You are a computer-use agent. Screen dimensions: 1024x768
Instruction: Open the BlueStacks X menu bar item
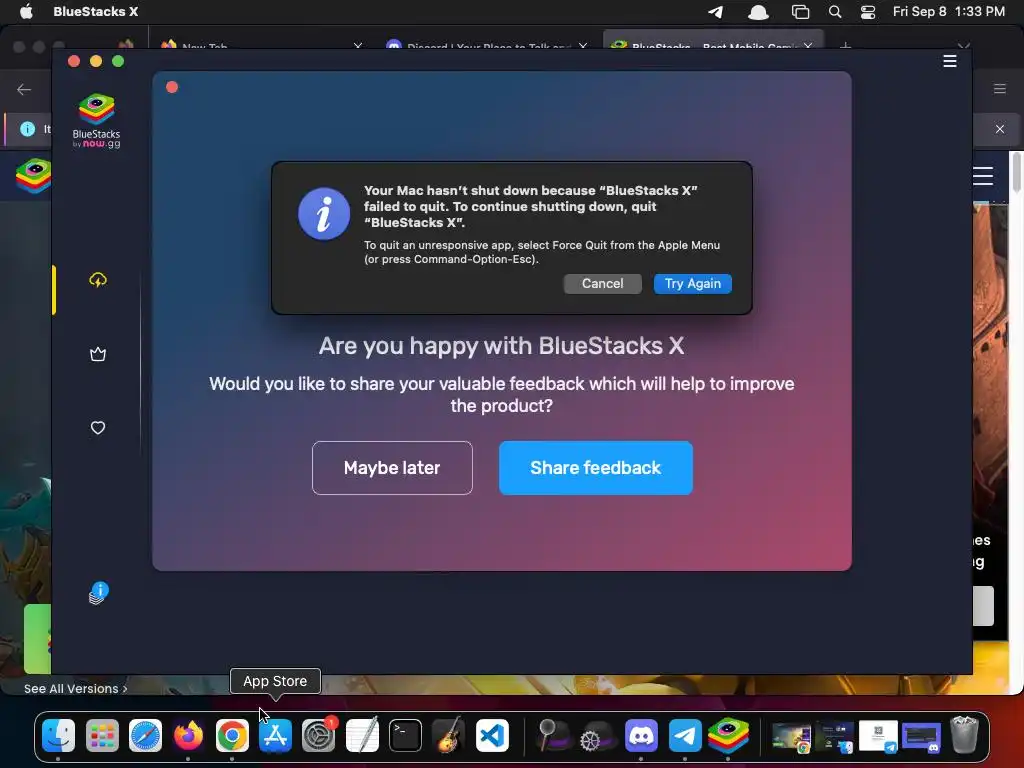click(95, 11)
